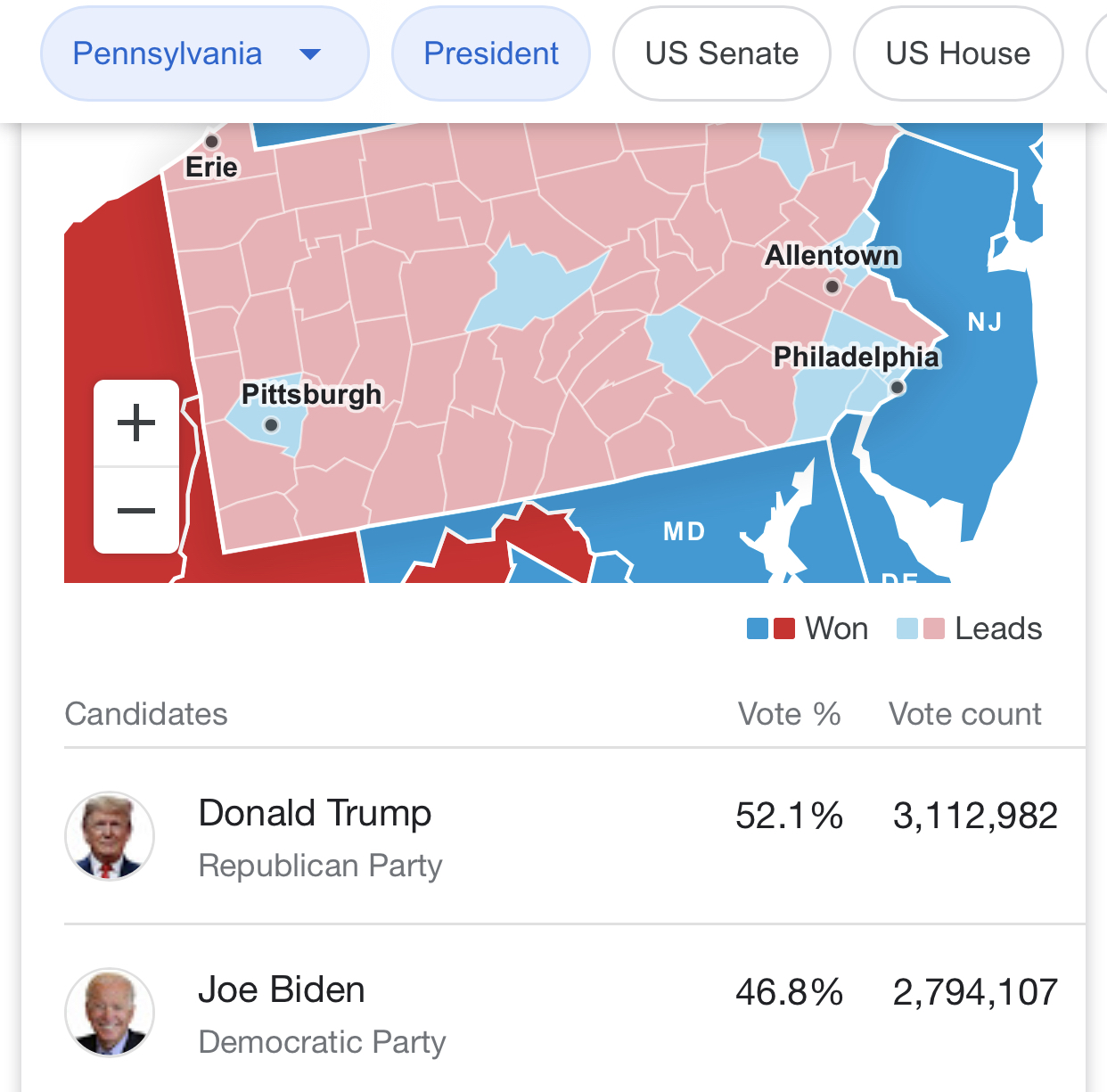Open the Donald Trump candidate link

(x=315, y=813)
